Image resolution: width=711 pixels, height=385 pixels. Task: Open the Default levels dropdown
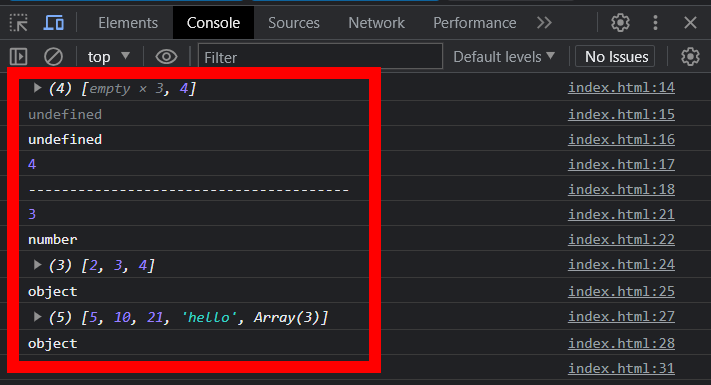[504, 57]
